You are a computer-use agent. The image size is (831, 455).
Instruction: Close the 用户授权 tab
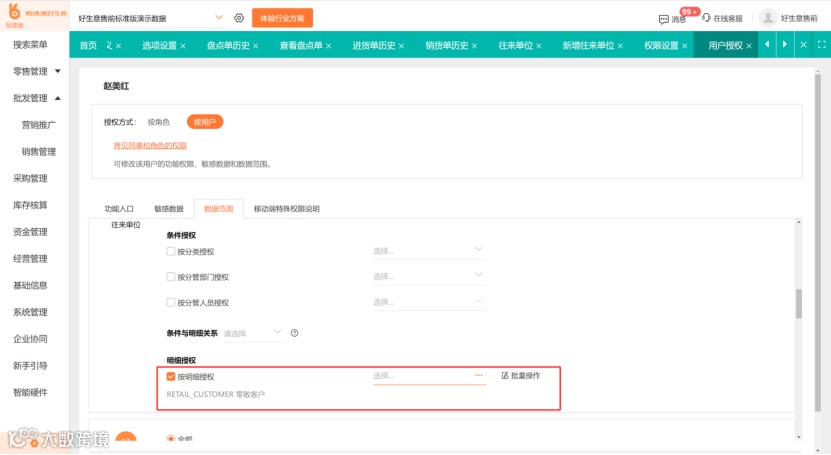click(x=749, y=46)
